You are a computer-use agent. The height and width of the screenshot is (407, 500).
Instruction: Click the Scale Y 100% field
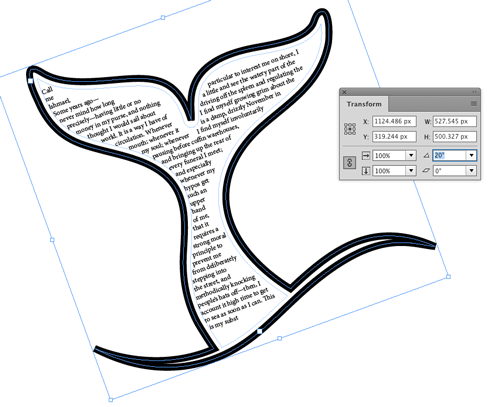point(389,171)
